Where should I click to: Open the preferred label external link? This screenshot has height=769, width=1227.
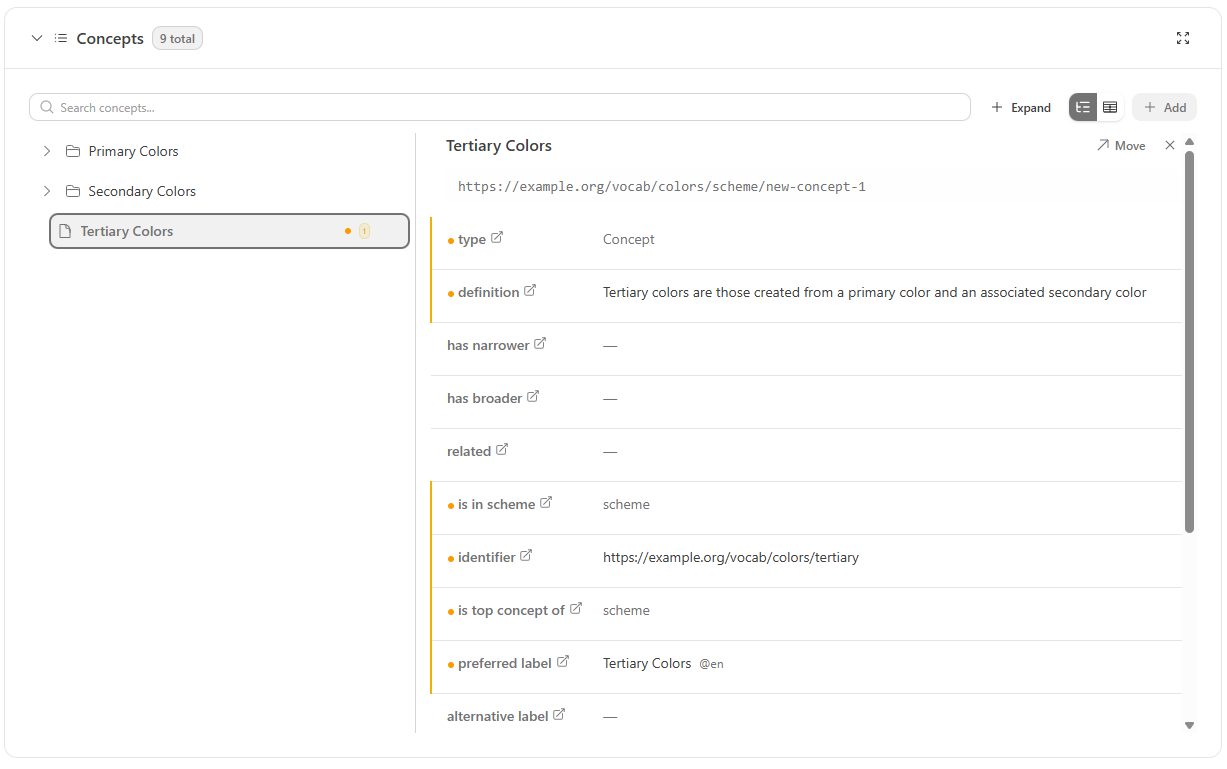tap(563, 661)
